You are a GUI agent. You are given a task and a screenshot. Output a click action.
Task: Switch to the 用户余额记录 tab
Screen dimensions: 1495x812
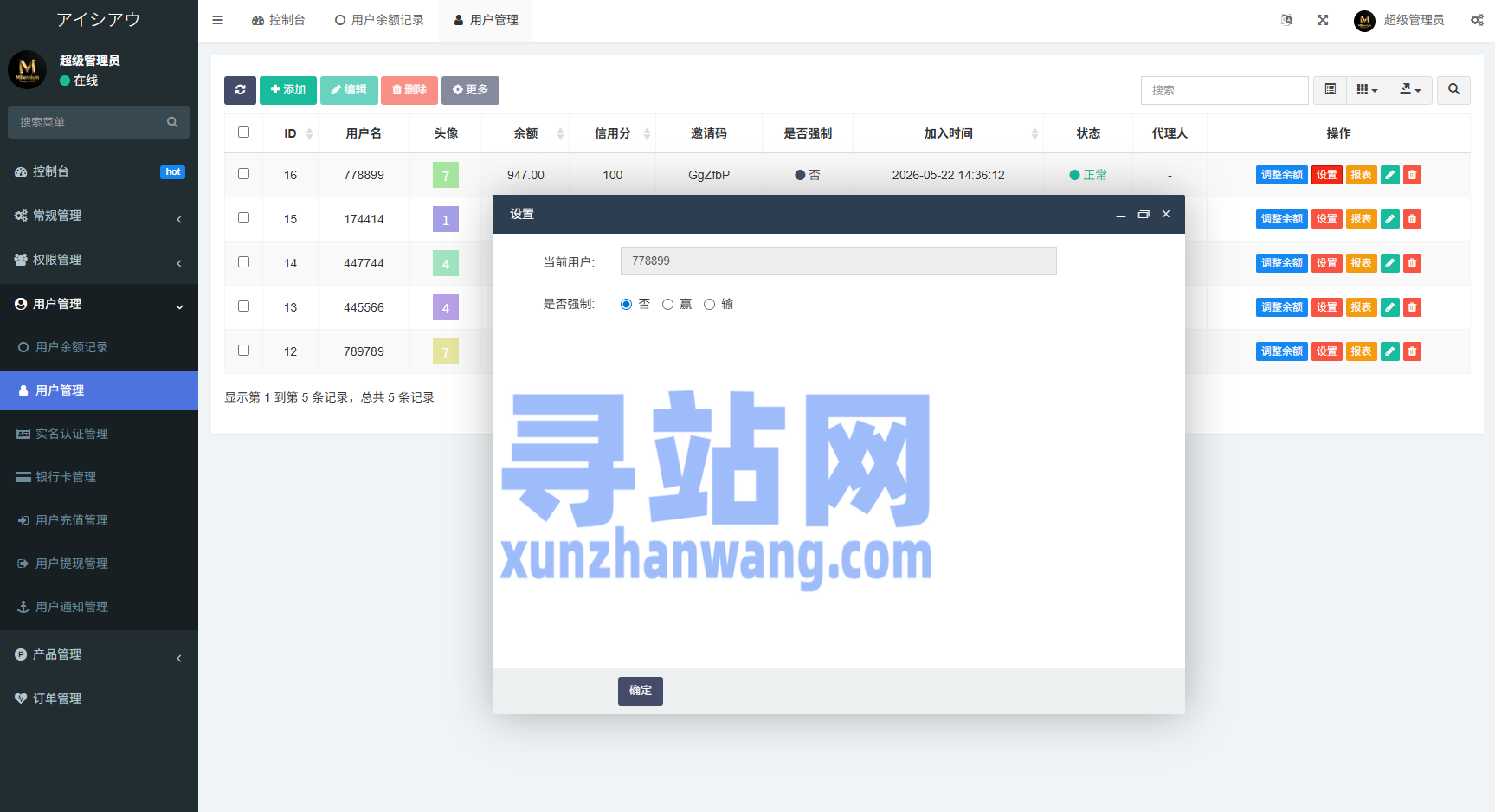[379, 20]
